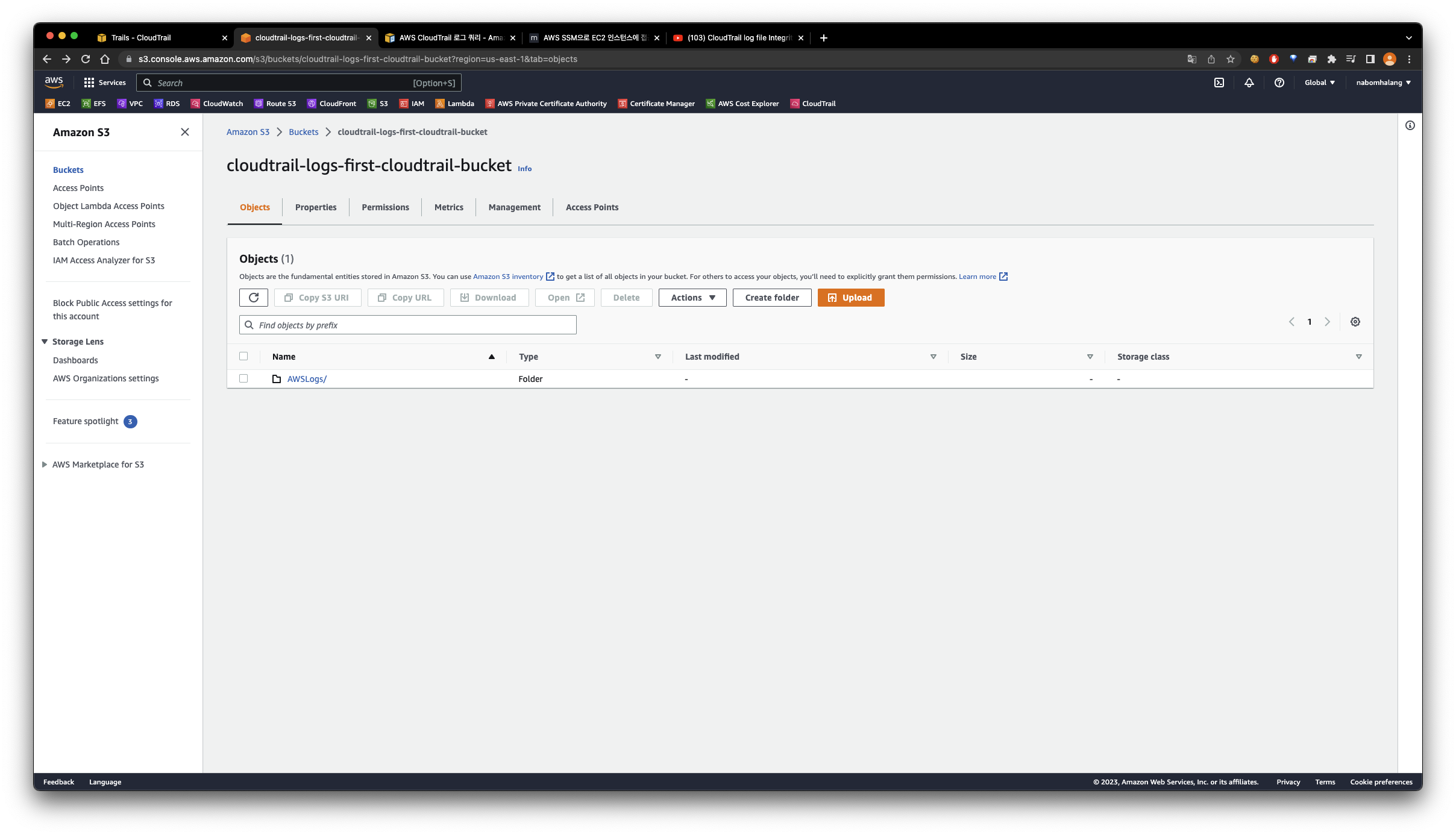Switch to the Properties tab
This screenshot has height=835, width=1456.
[x=316, y=207]
